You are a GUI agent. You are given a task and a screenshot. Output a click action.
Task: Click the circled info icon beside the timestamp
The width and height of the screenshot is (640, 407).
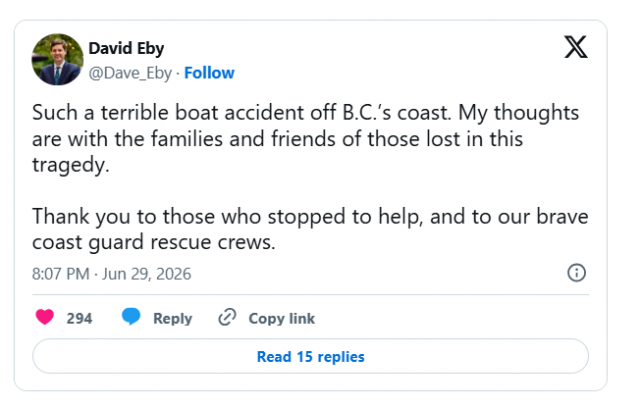click(x=576, y=273)
